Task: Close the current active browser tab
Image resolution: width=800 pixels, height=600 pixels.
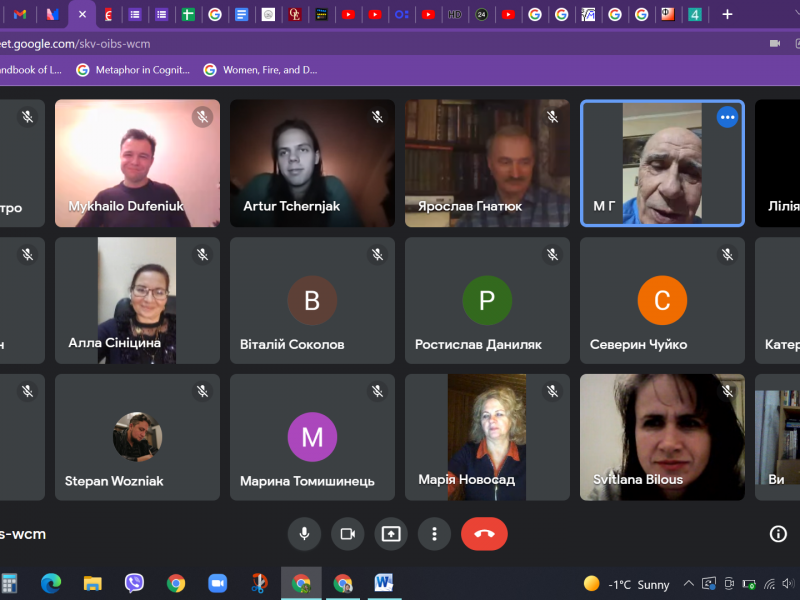Action: 82,14
